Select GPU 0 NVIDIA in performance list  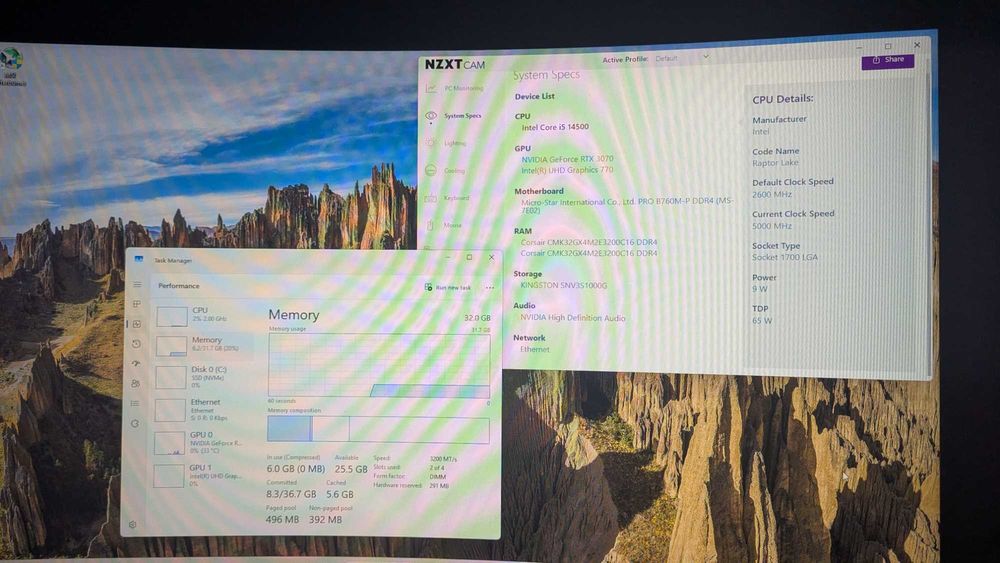tap(202, 442)
